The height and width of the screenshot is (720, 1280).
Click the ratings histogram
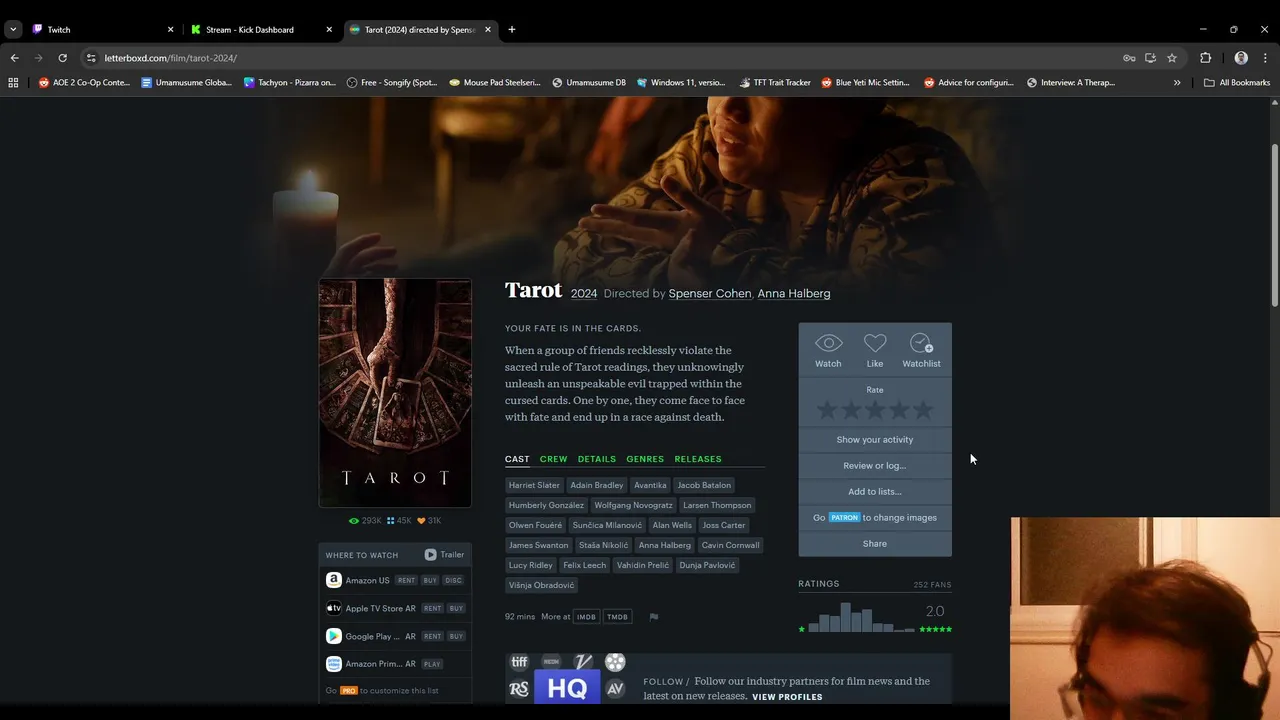(x=861, y=617)
